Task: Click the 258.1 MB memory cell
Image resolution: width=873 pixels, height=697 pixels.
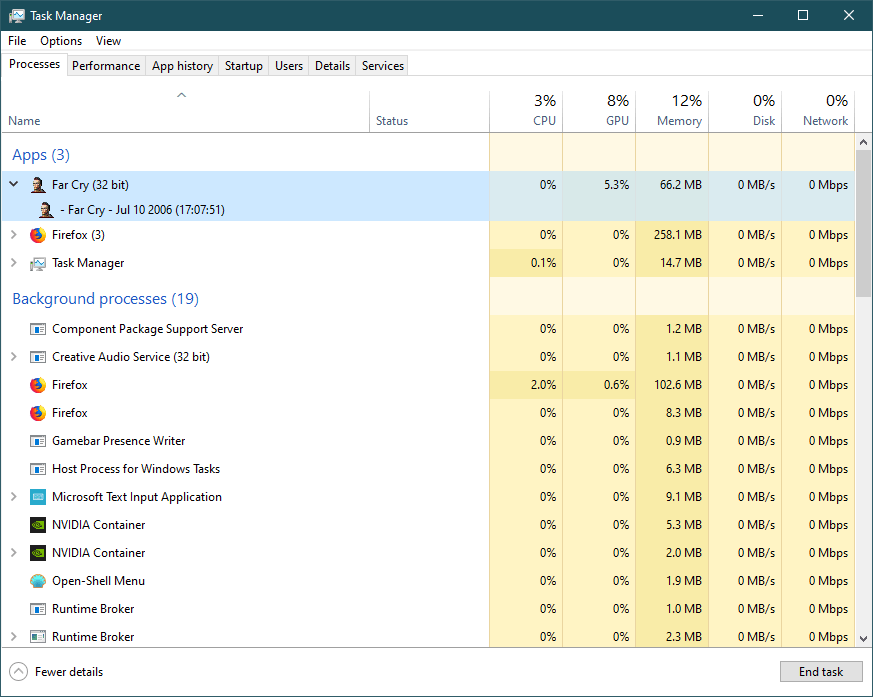Action: click(x=672, y=235)
